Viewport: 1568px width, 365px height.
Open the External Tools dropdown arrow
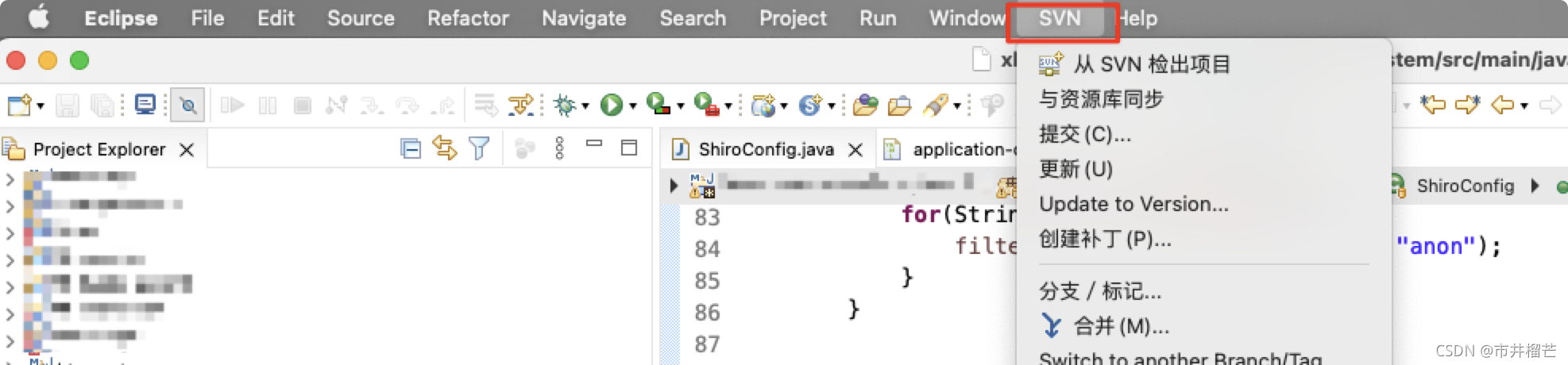[x=728, y=106]
